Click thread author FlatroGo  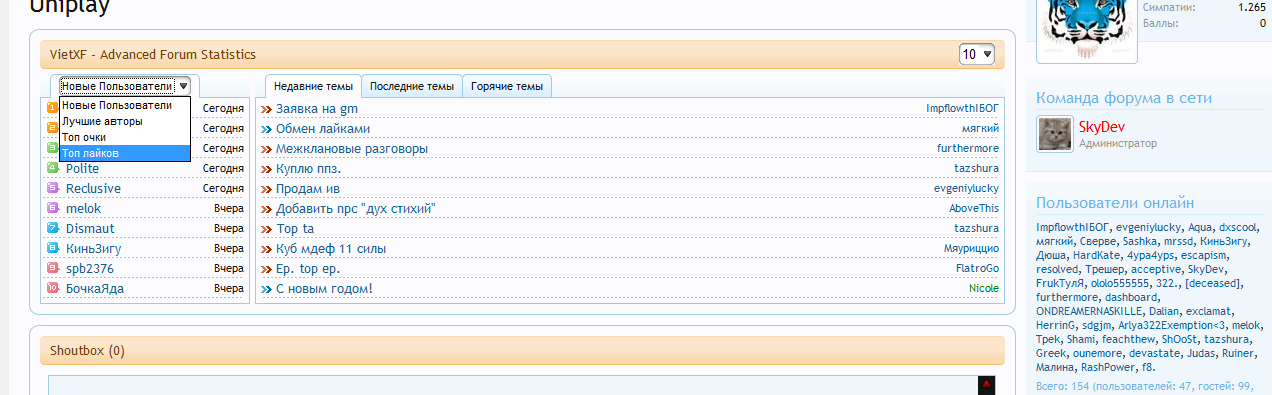(978, 268)
